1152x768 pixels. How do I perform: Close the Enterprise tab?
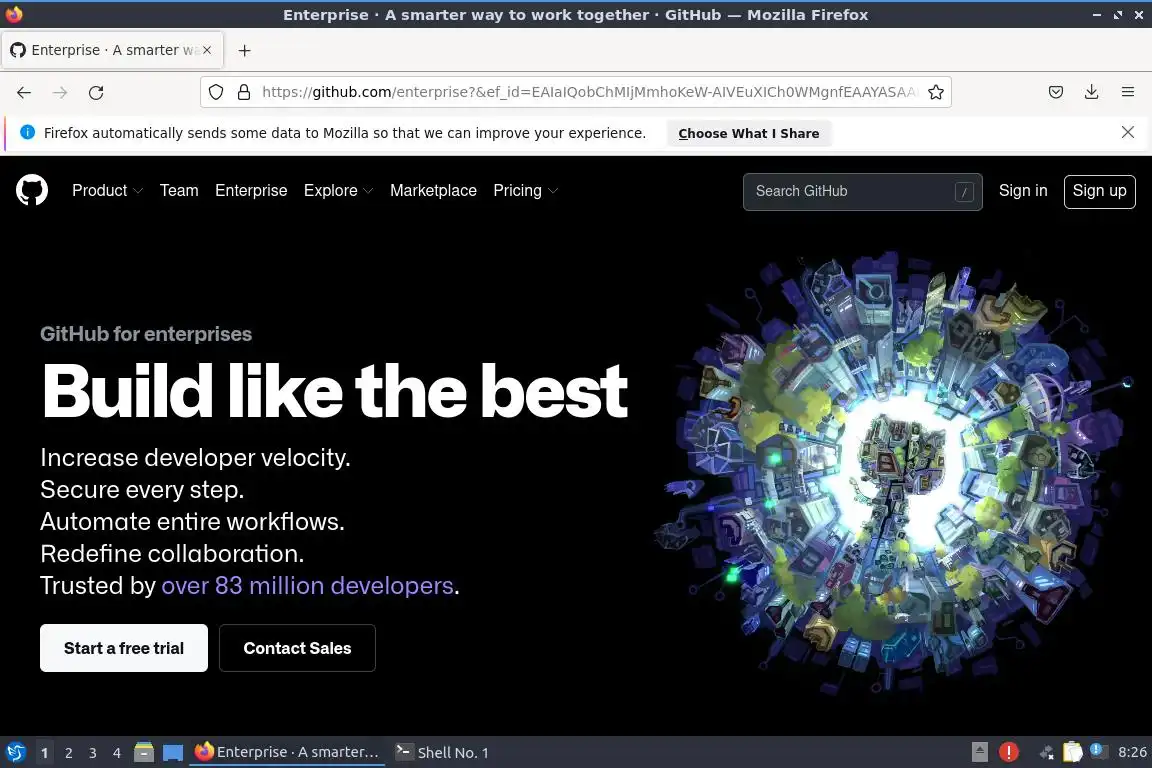tap(207, 50)
